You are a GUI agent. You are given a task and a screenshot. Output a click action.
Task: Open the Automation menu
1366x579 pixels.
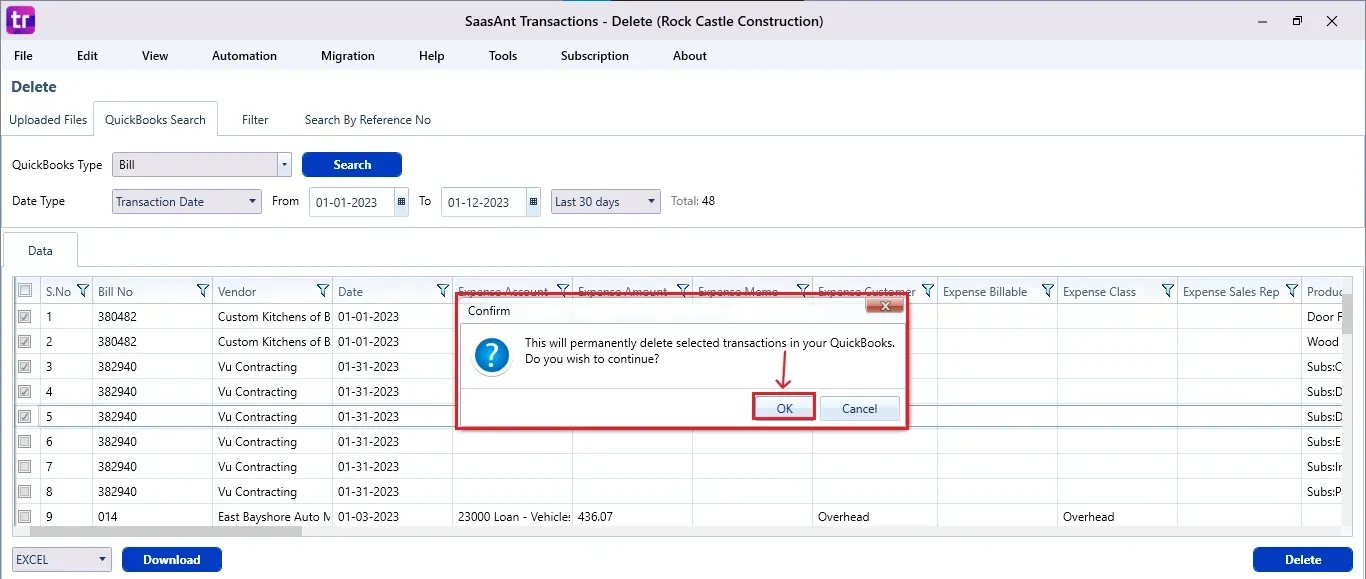[x=244, y=56]
